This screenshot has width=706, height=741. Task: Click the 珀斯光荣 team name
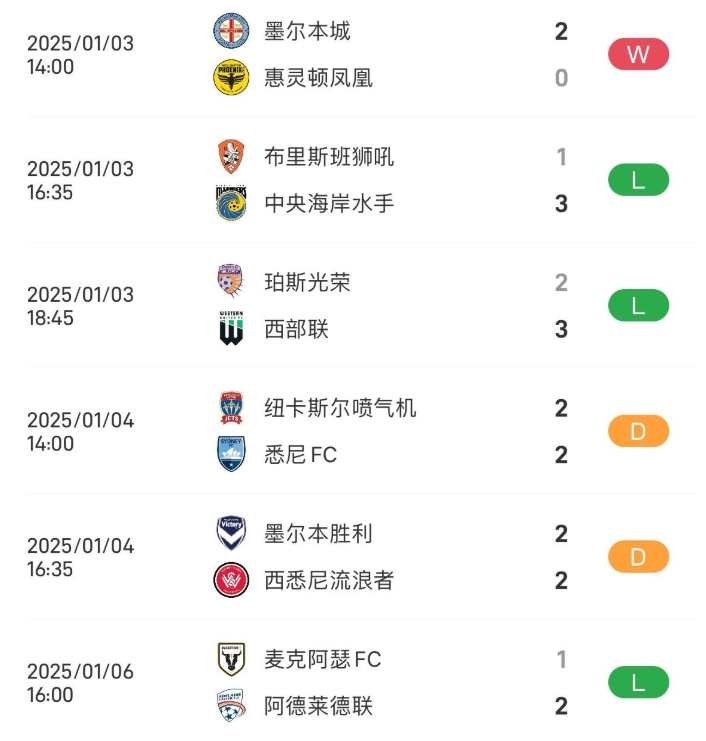click(307, 282)
